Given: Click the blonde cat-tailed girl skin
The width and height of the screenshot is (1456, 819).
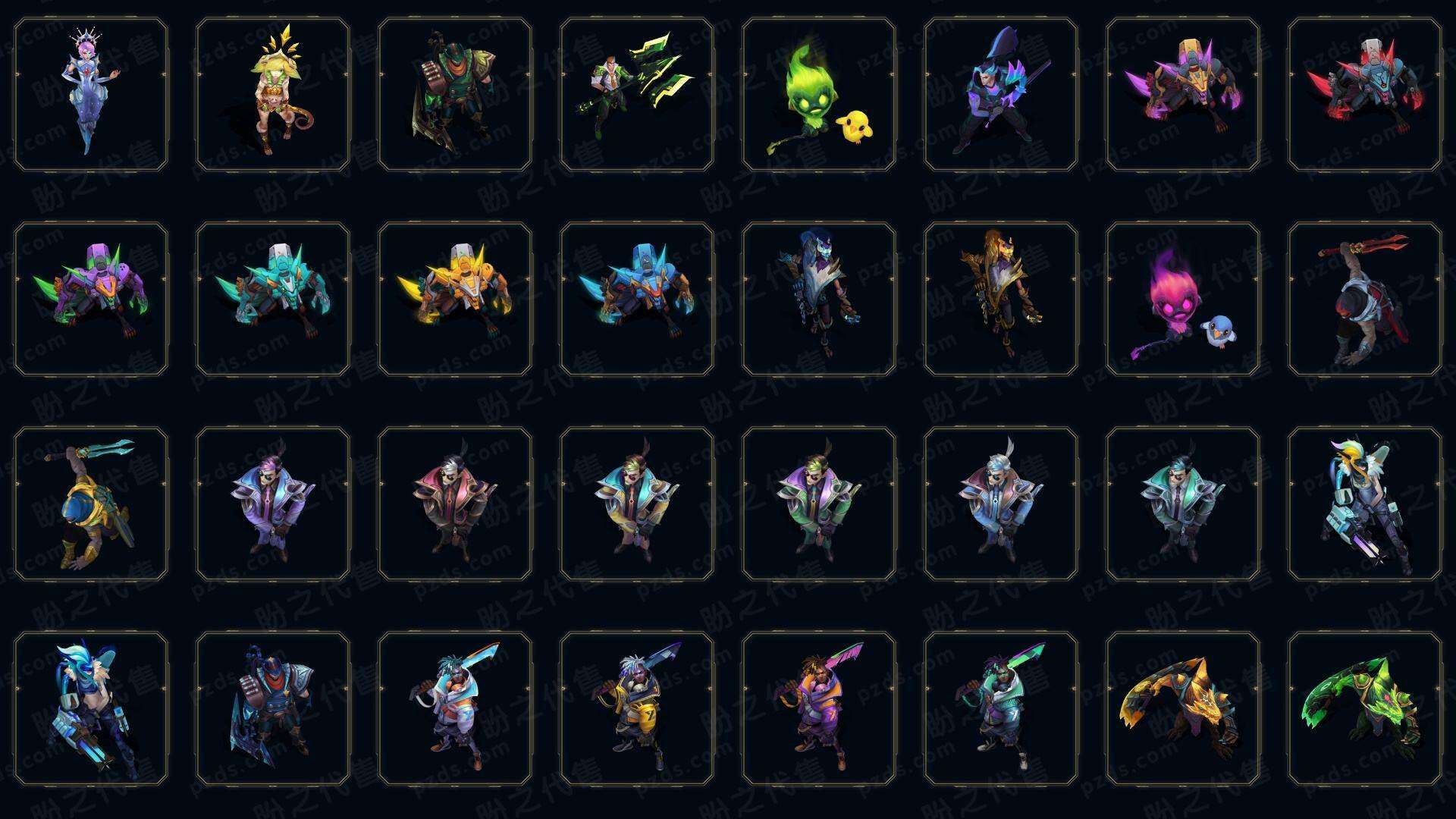Looking at the screenshot, I should (x=273, y=95).
